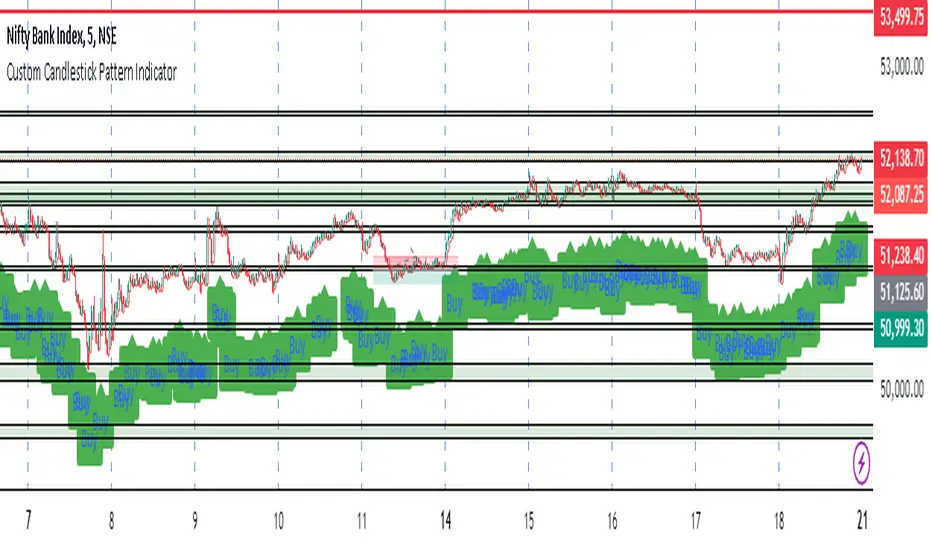932x550 pixels.
Task: Click date 21 on the time axis
Action: click(x=862, y=521)
